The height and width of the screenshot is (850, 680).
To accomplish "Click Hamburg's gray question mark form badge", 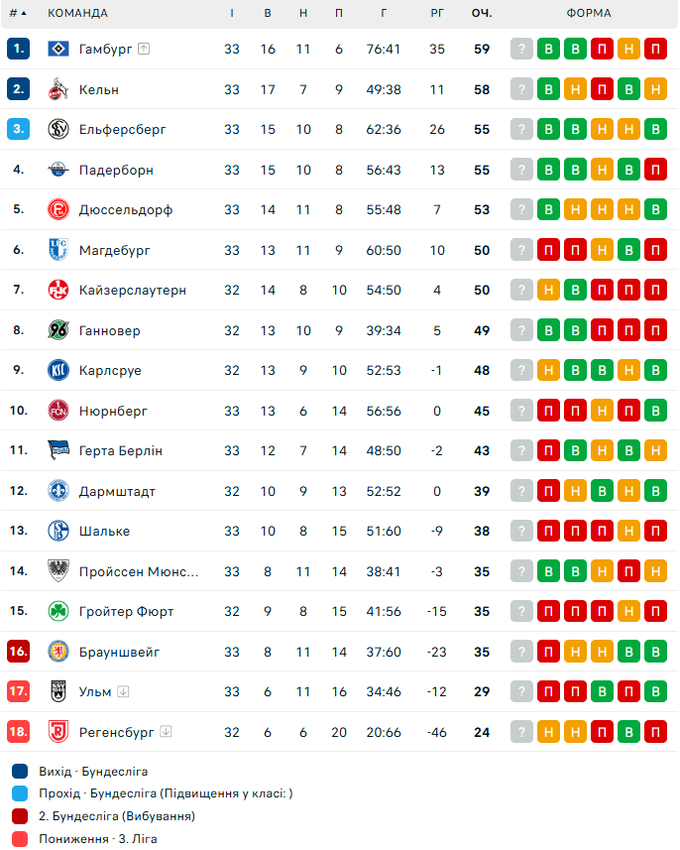I will [x=521, y=49].
